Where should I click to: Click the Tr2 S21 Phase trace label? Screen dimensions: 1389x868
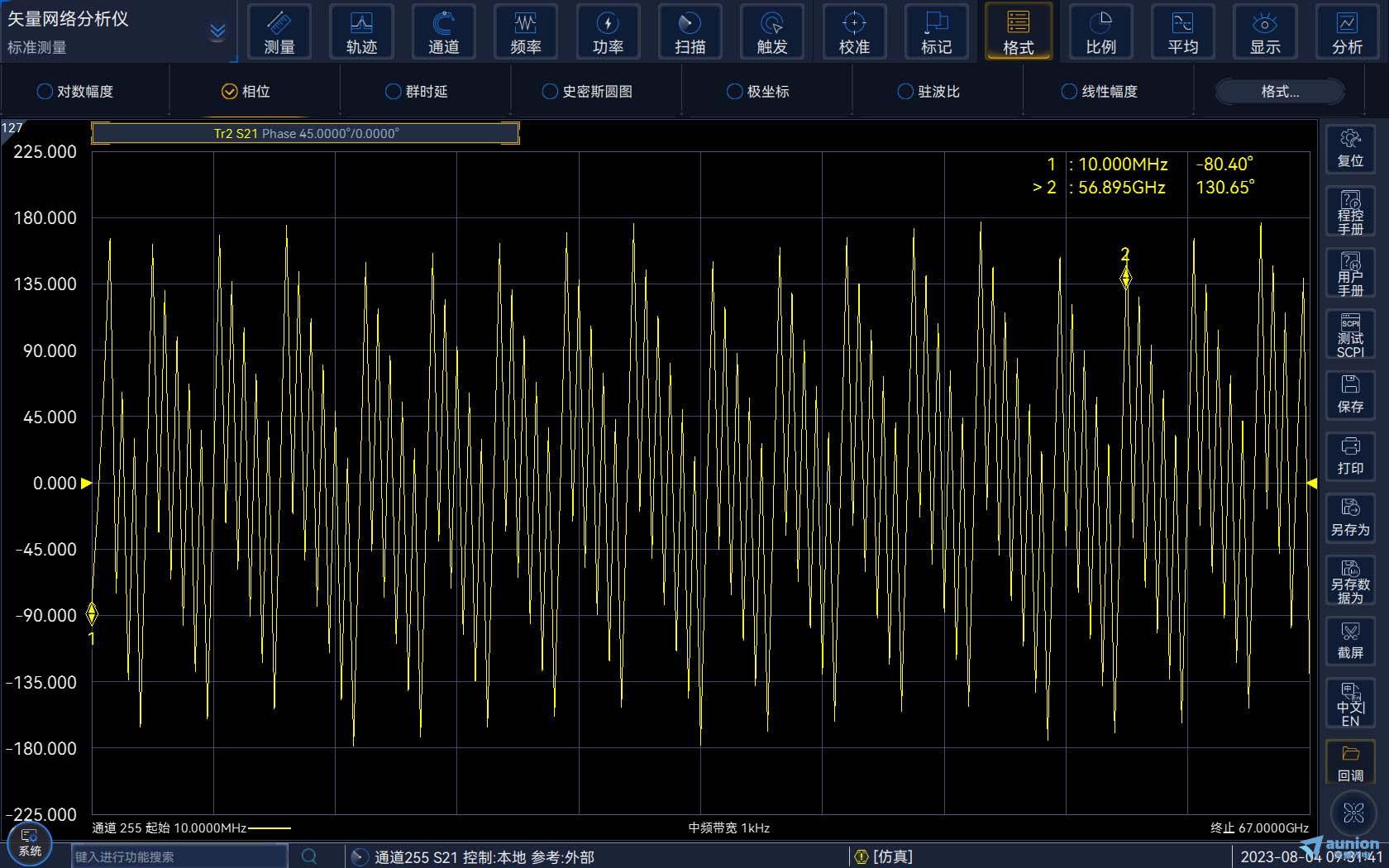coord(306,133)
